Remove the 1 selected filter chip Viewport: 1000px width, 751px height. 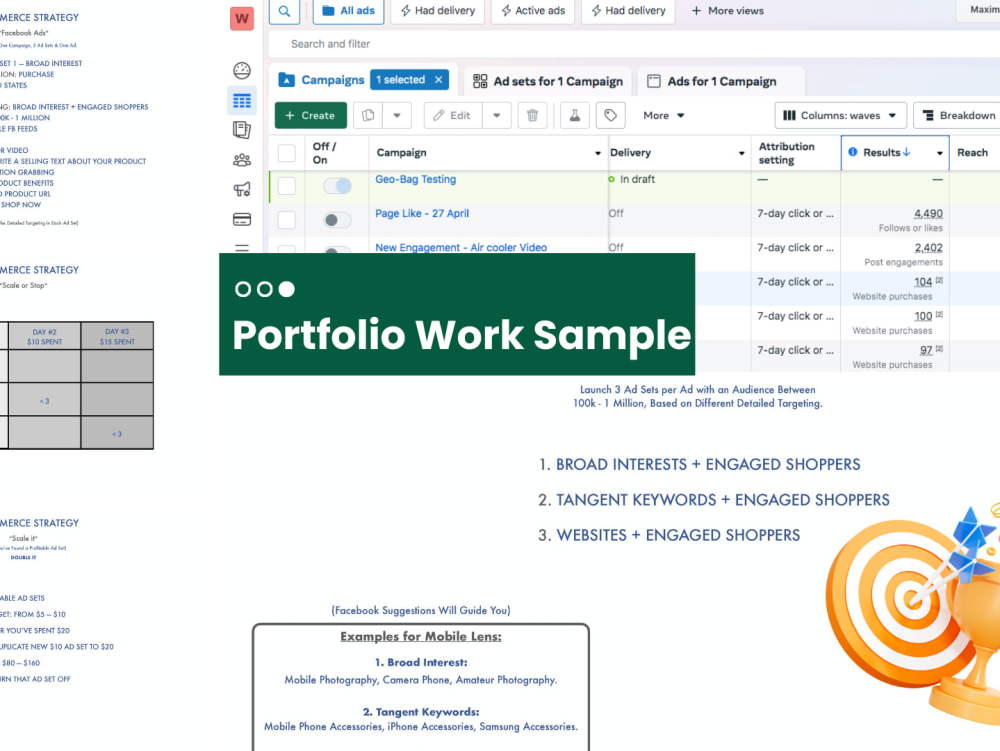coord(439,80)
